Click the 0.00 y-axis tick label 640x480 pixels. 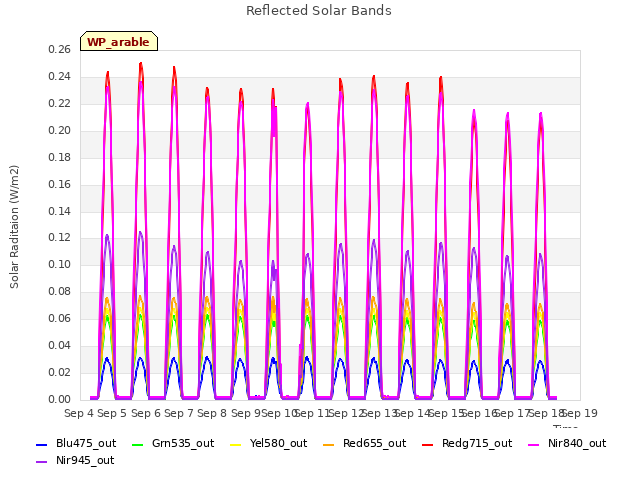[x=59, y=399]
